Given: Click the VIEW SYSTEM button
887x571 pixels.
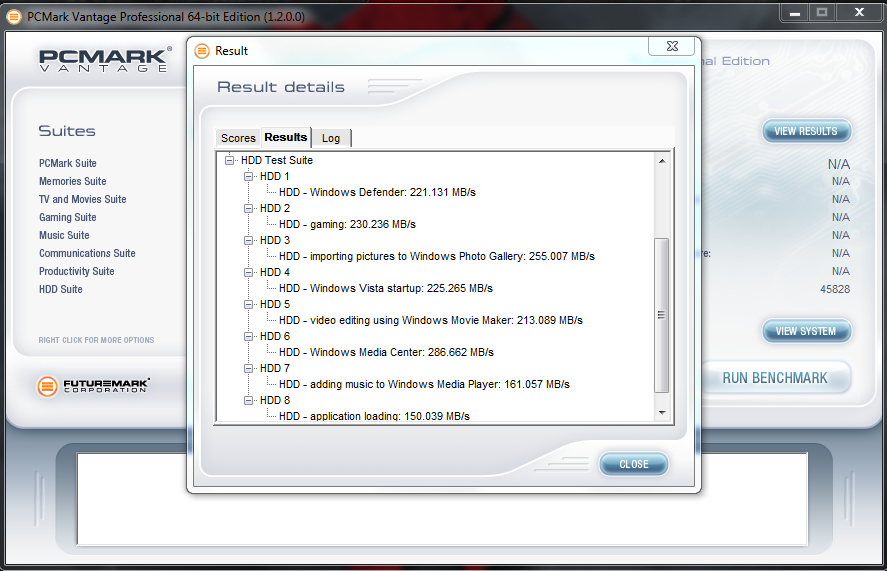Looking at the screenshot, I should (x=806, y=331).
